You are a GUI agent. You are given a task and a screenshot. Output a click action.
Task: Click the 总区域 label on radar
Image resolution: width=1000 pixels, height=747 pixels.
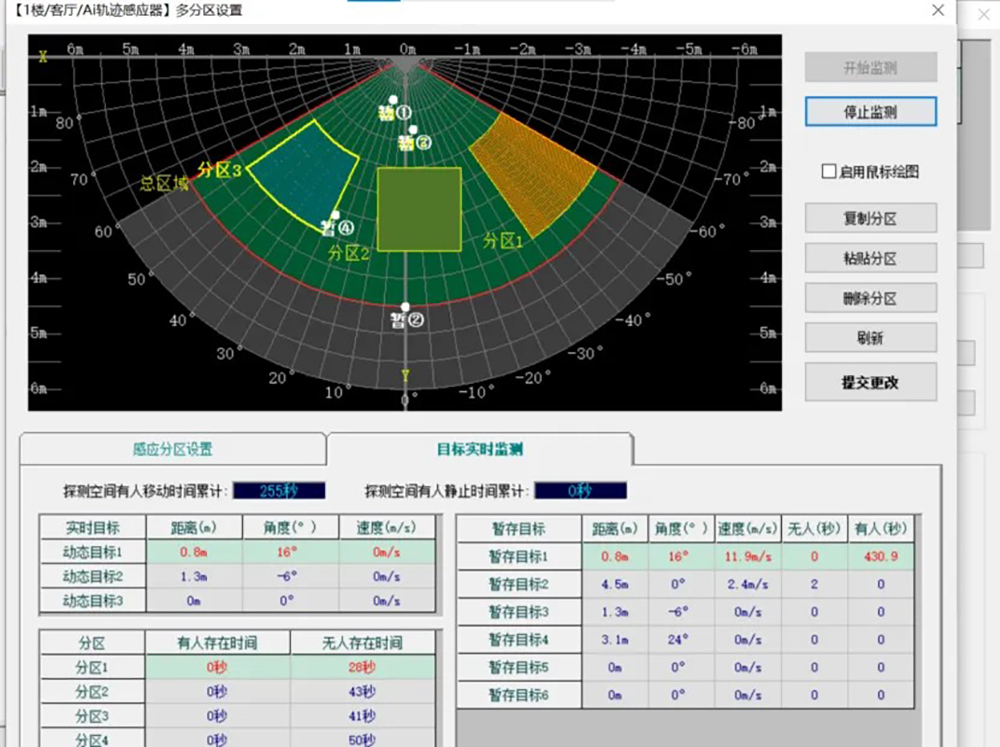[x=165, y=184]
